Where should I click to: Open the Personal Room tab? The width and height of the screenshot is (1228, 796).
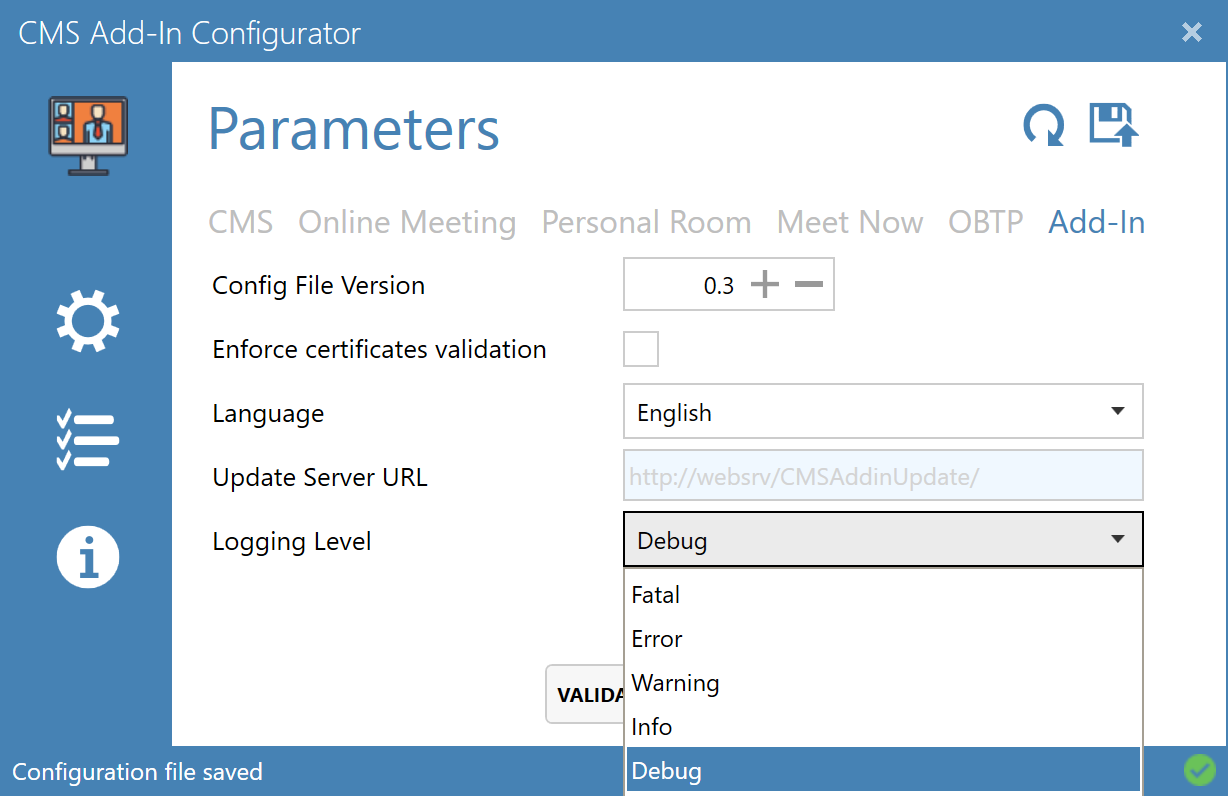(x=646, y=222)
